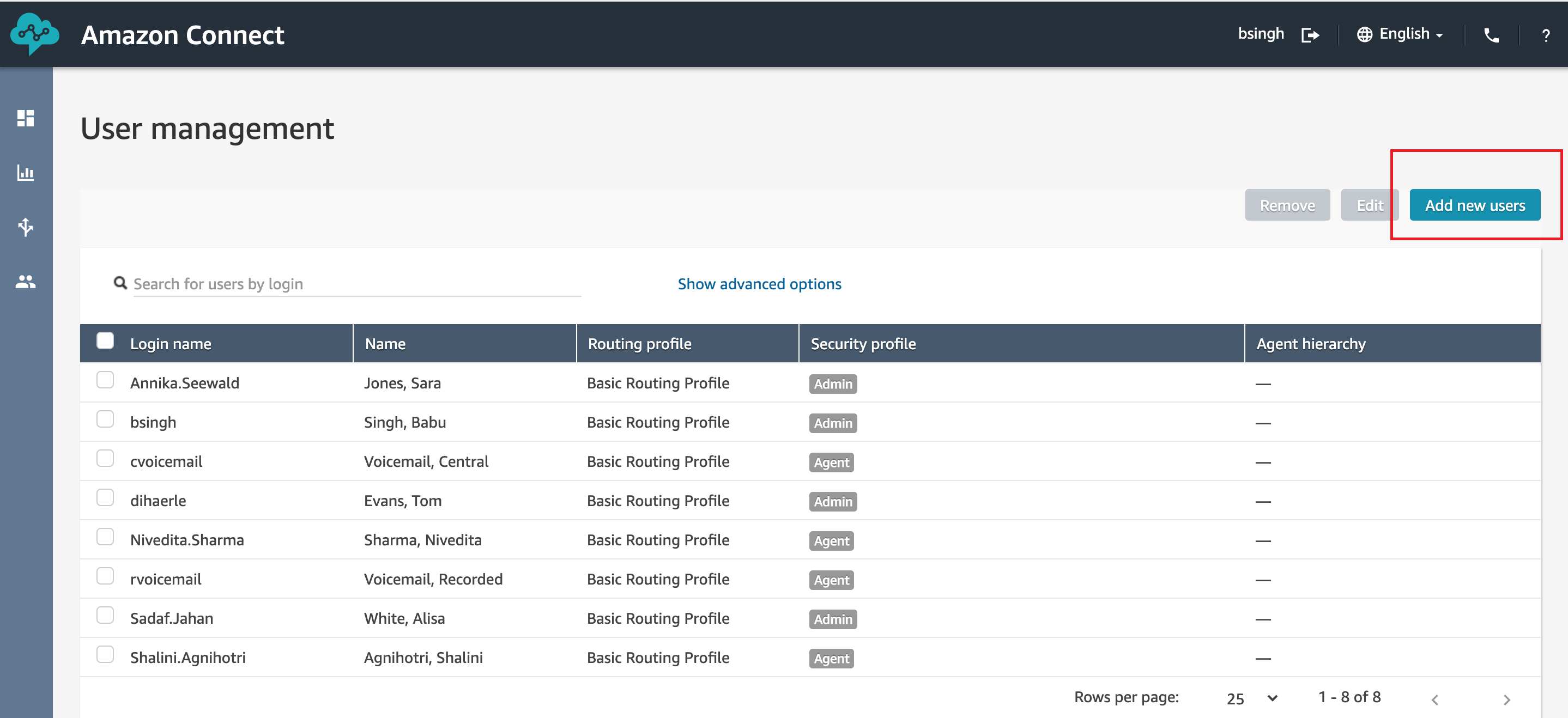The image size is (1568, 718).
Task: Go to the next page arrow
Action: [x=1506, y=699]
